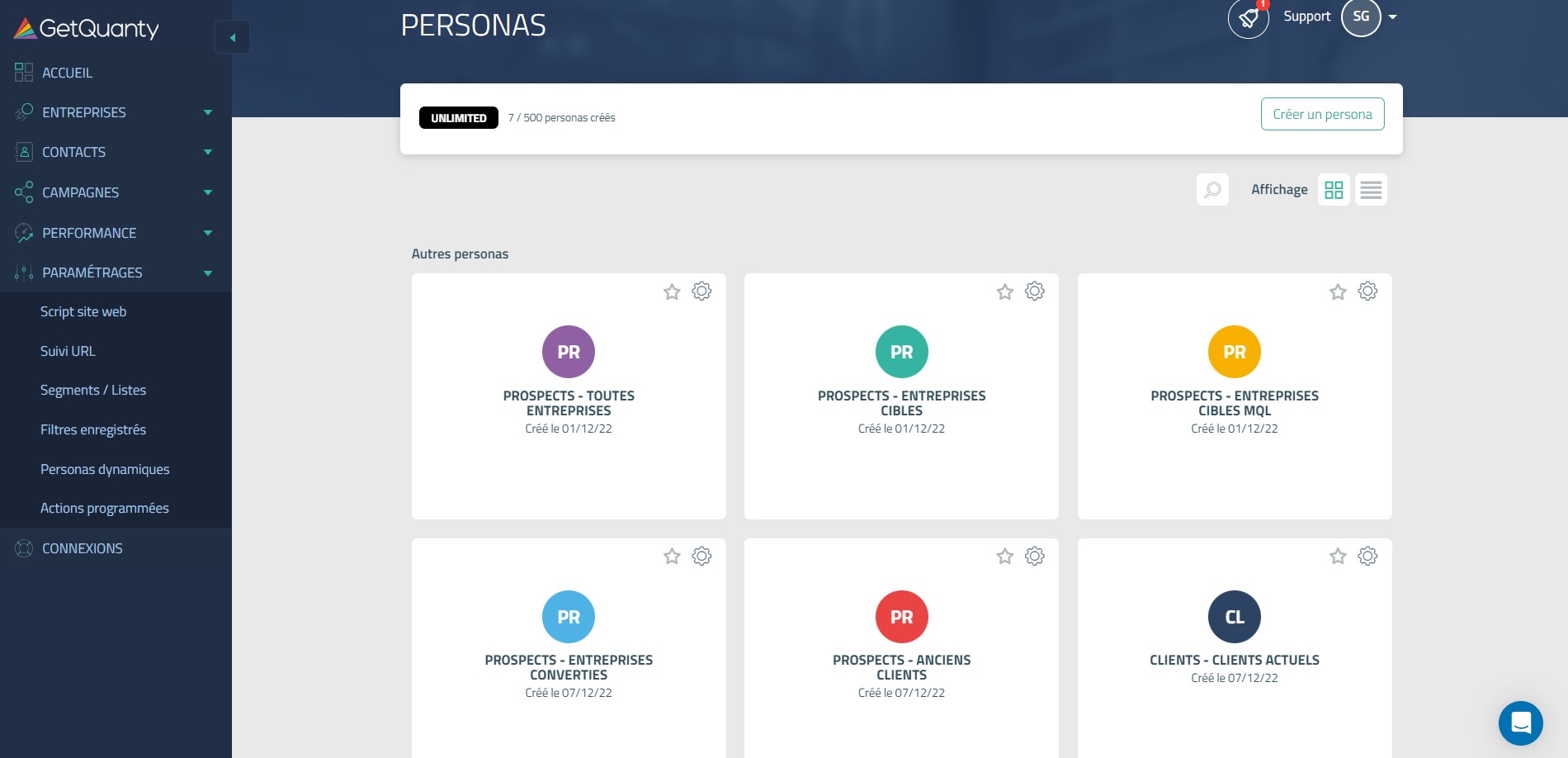Image resolution: width=1568 pixels, height=758 pixels.
Task: Open Script site web submenu item
Action: tap(83, 311)
